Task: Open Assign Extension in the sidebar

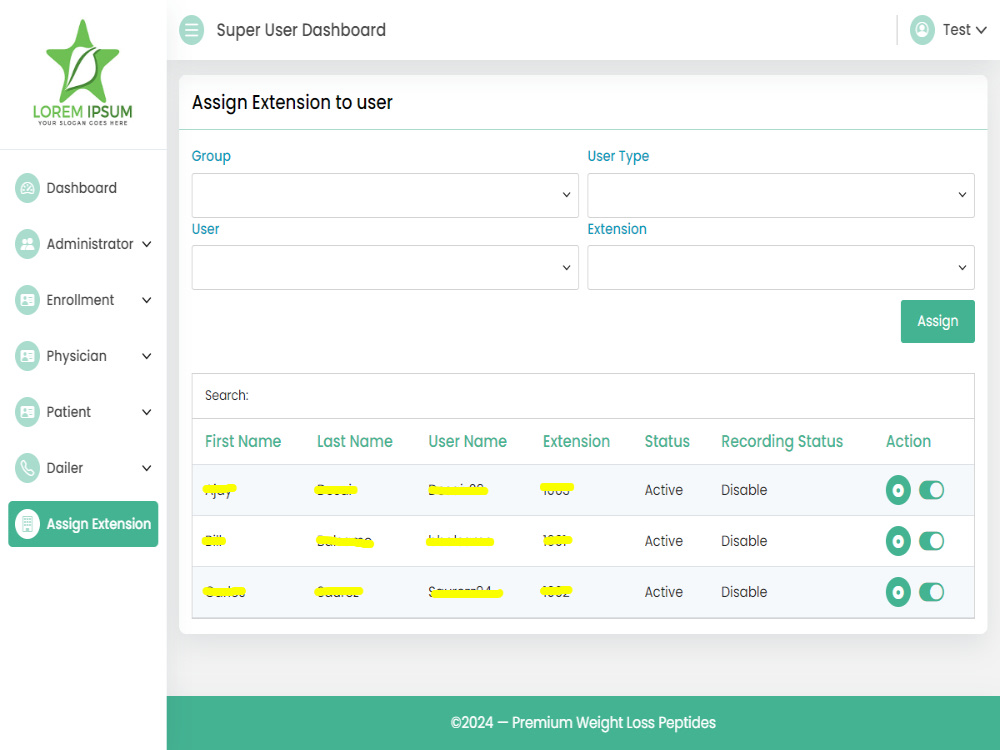Action: 83,524
